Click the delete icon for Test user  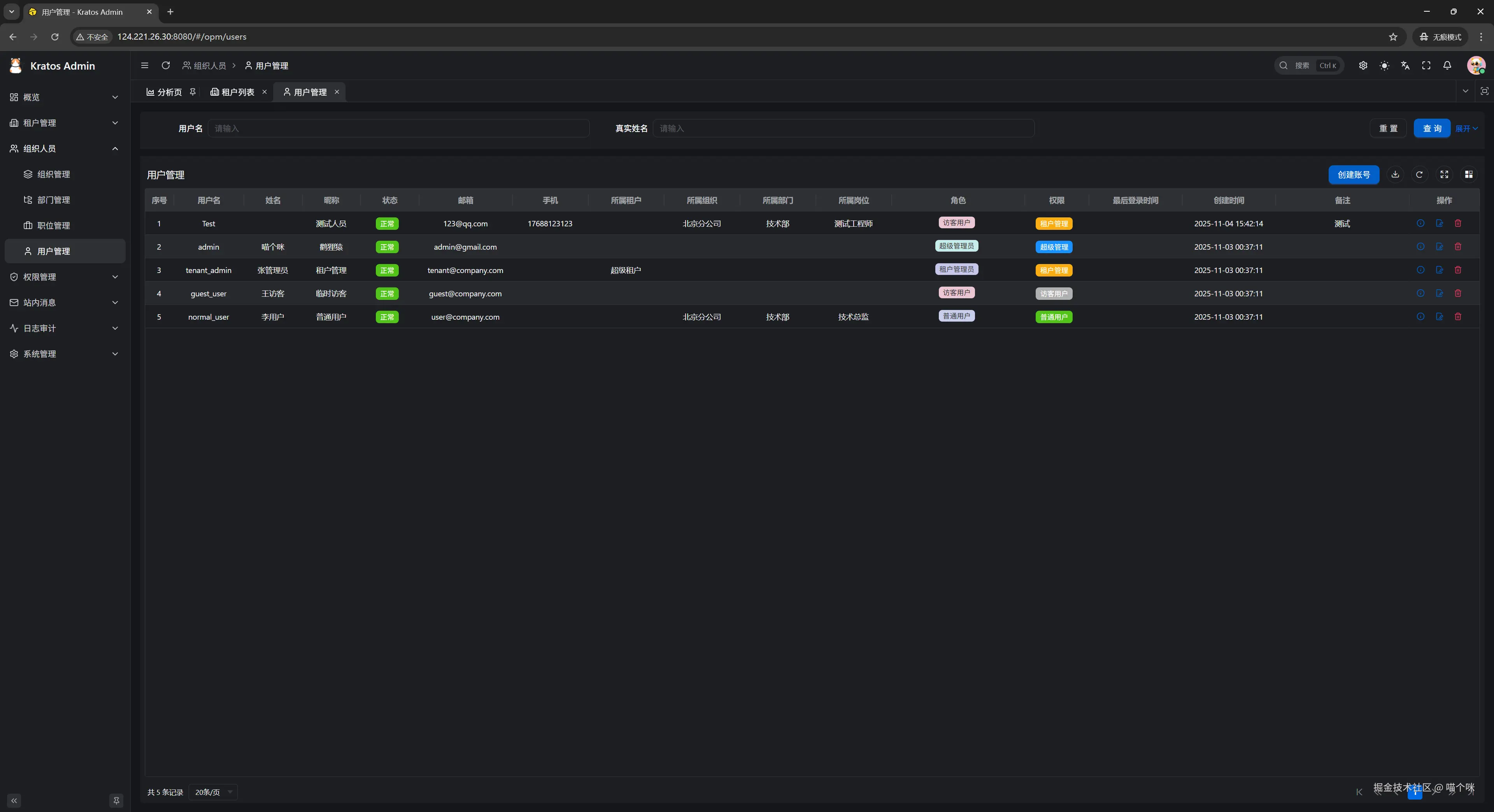click(x=1457, y=223)
